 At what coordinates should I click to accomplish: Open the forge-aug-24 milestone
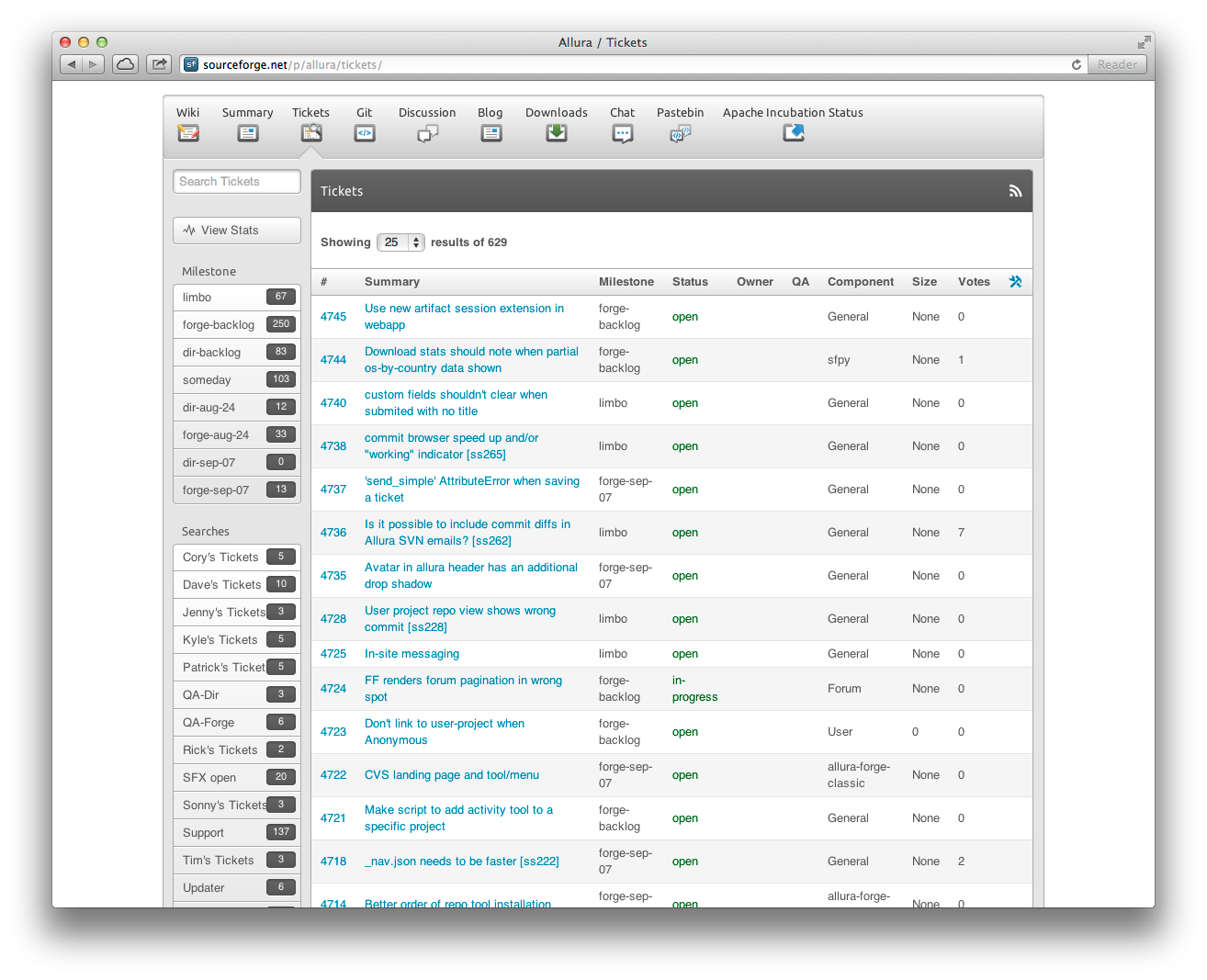click(x=237, y=435)
